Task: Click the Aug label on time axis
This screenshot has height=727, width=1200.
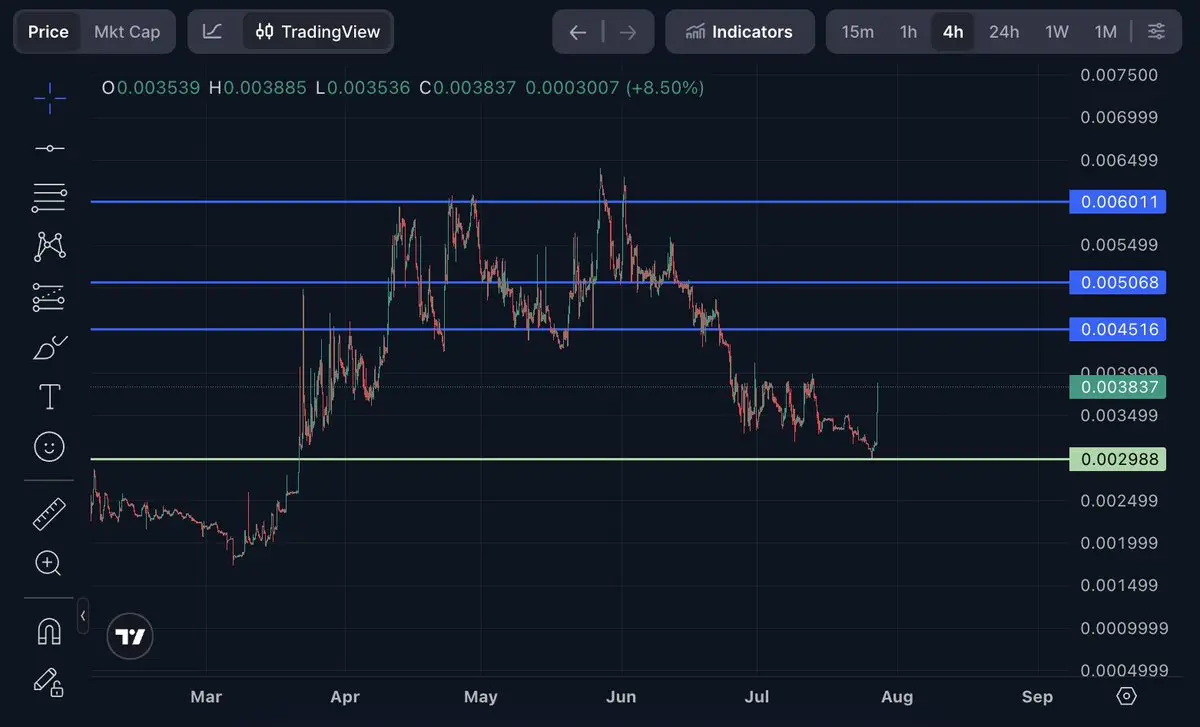Action: pyautogui.click(x=897, y=696)
